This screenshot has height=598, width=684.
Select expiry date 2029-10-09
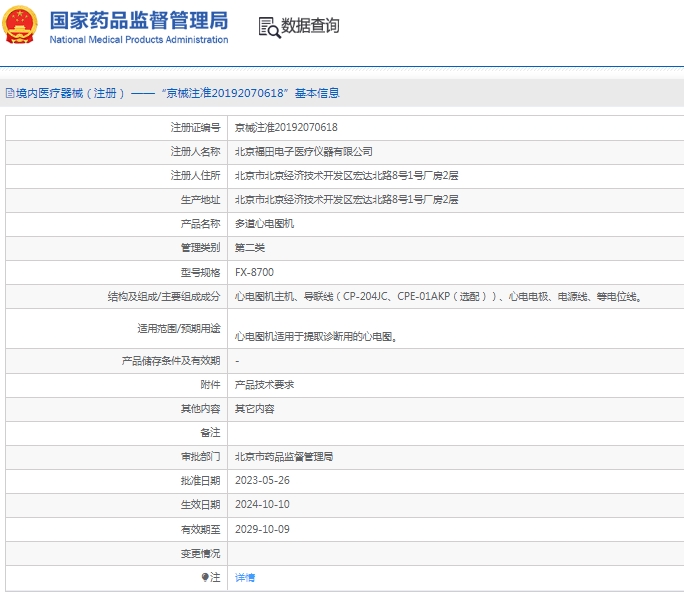coord(262,529)
